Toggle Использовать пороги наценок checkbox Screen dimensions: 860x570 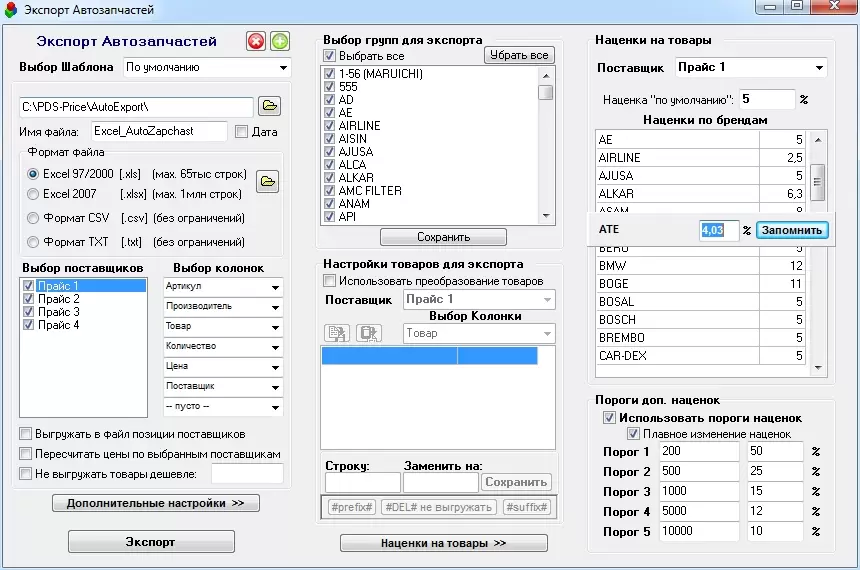609,417
